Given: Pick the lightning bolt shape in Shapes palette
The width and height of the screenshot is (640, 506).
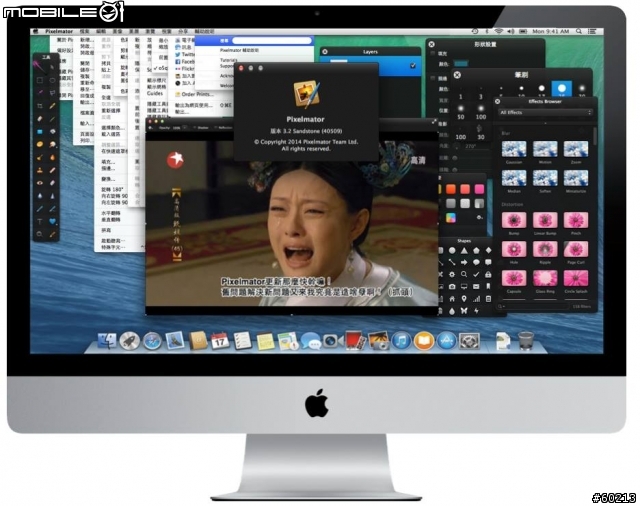Looking at the screenshot, I should 476,311.
